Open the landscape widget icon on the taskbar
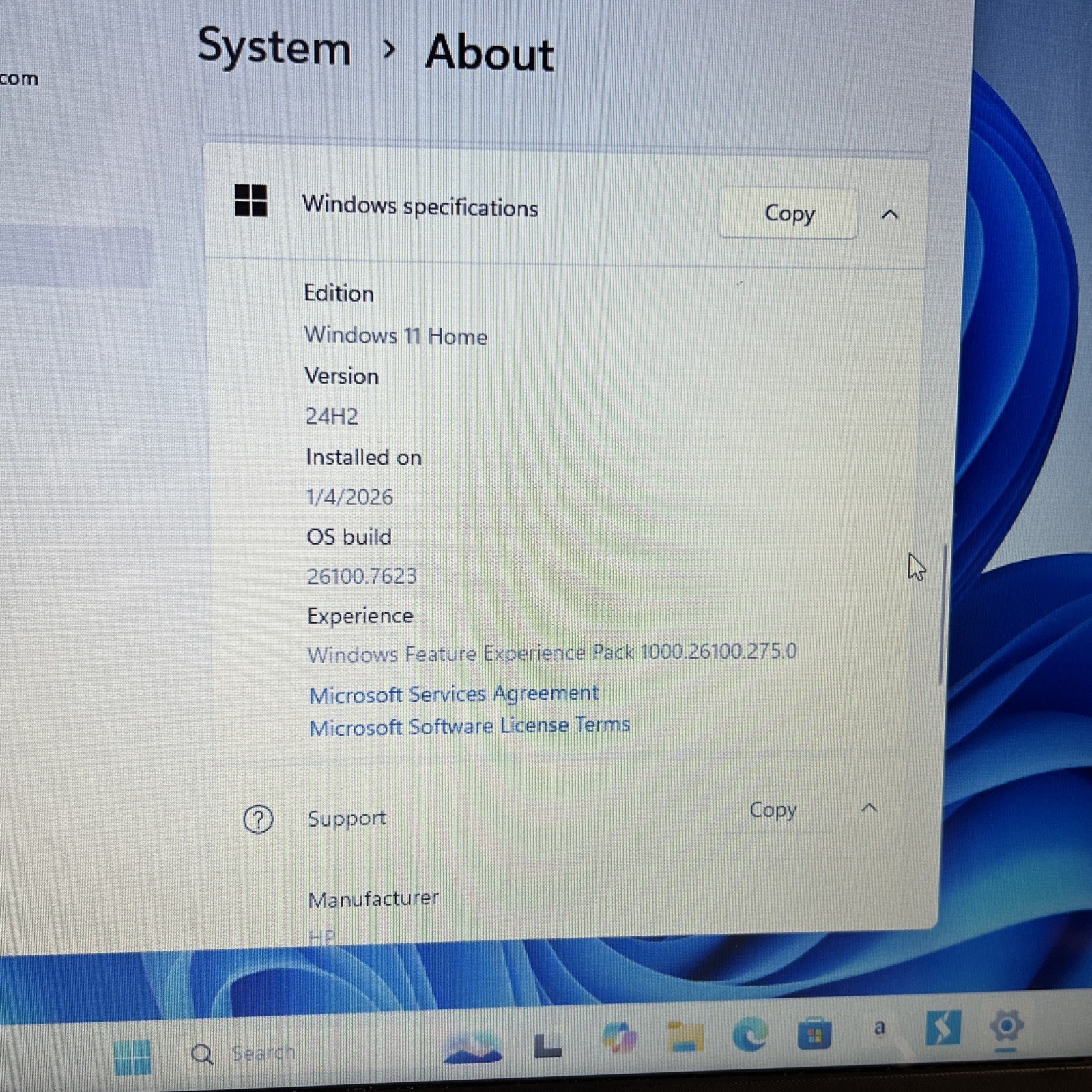Screen dimensions: 1092x1092 click(x=472, y=1048)
